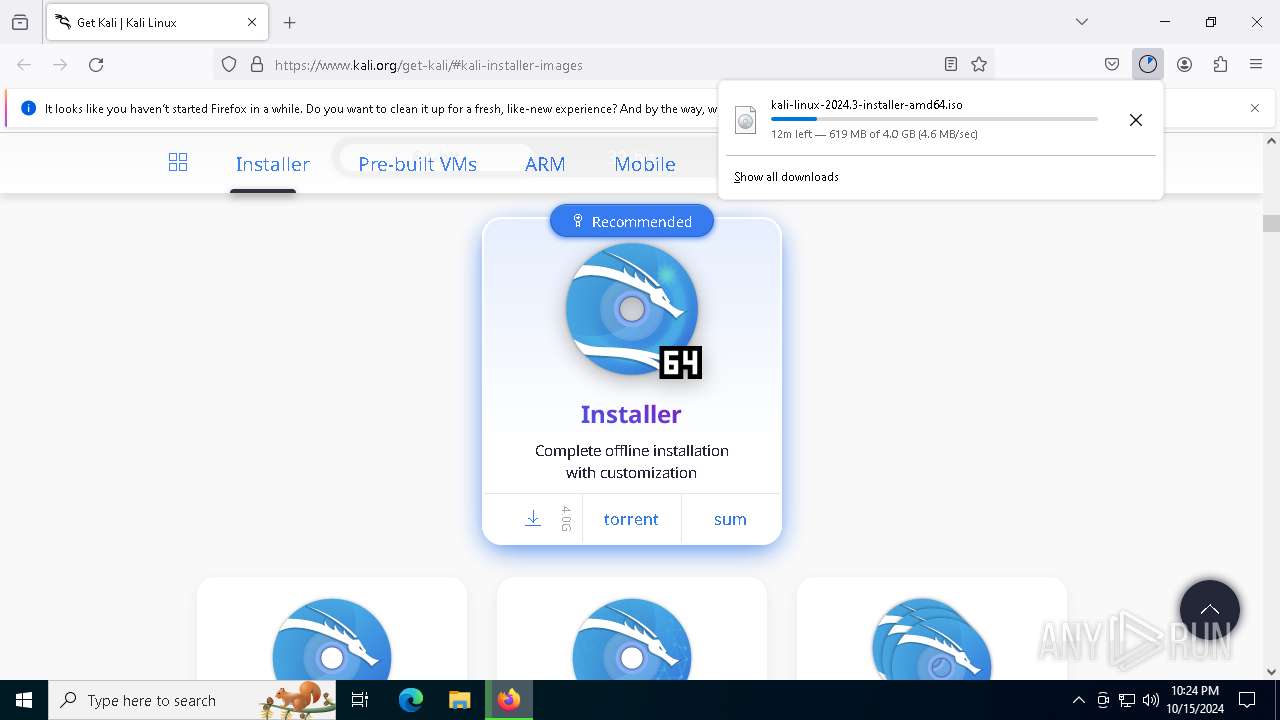Click the 64-bit Installer disc image

[632, 310]
